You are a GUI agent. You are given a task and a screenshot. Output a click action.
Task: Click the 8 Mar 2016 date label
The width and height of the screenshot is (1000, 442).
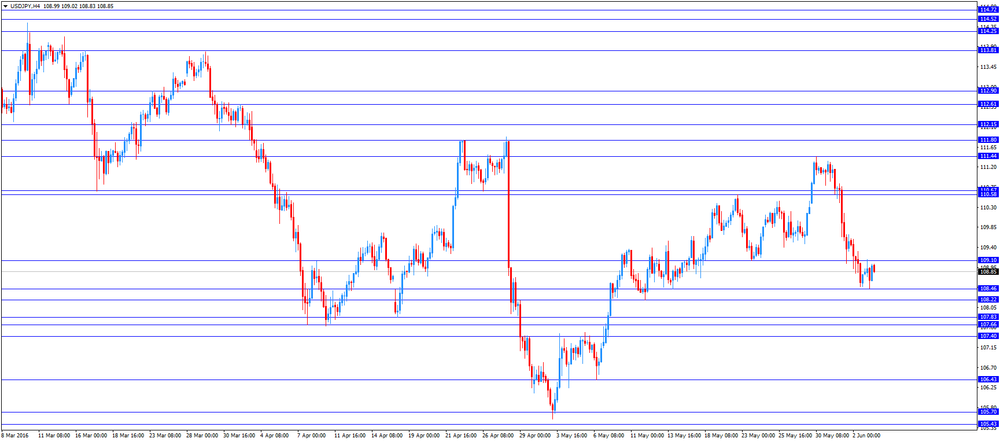tap(15, 436)
